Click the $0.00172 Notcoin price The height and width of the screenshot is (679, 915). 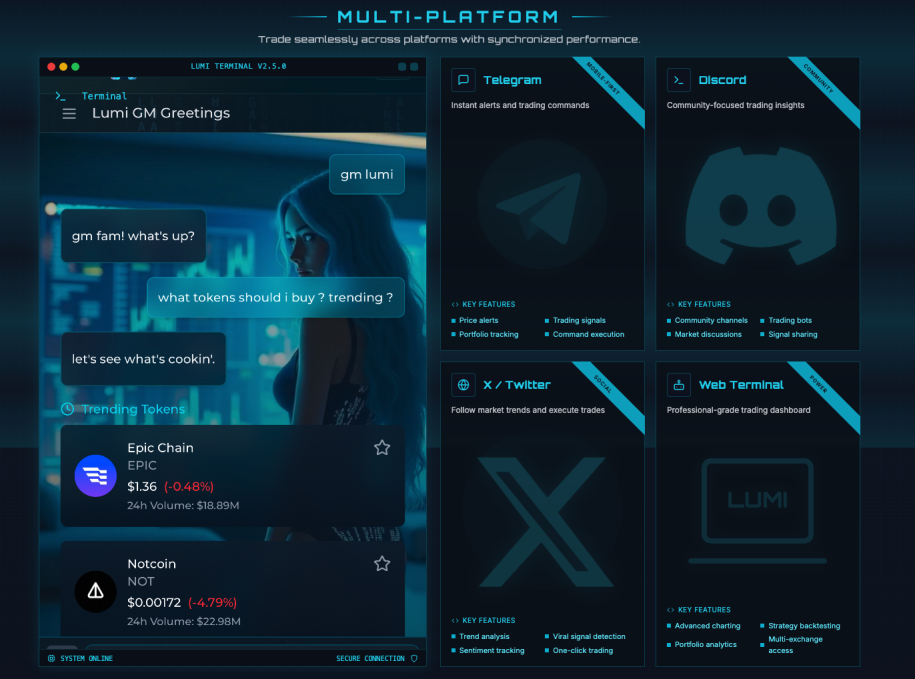pyautogui.click(x=154, y=603)
